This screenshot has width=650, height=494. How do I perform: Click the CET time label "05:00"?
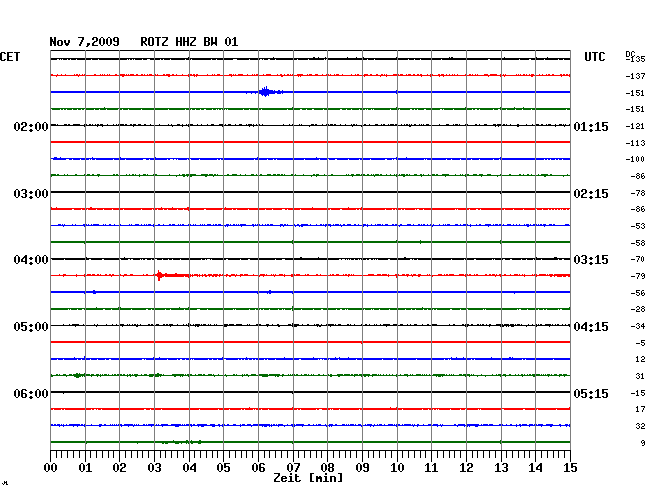tap(31, 327)
